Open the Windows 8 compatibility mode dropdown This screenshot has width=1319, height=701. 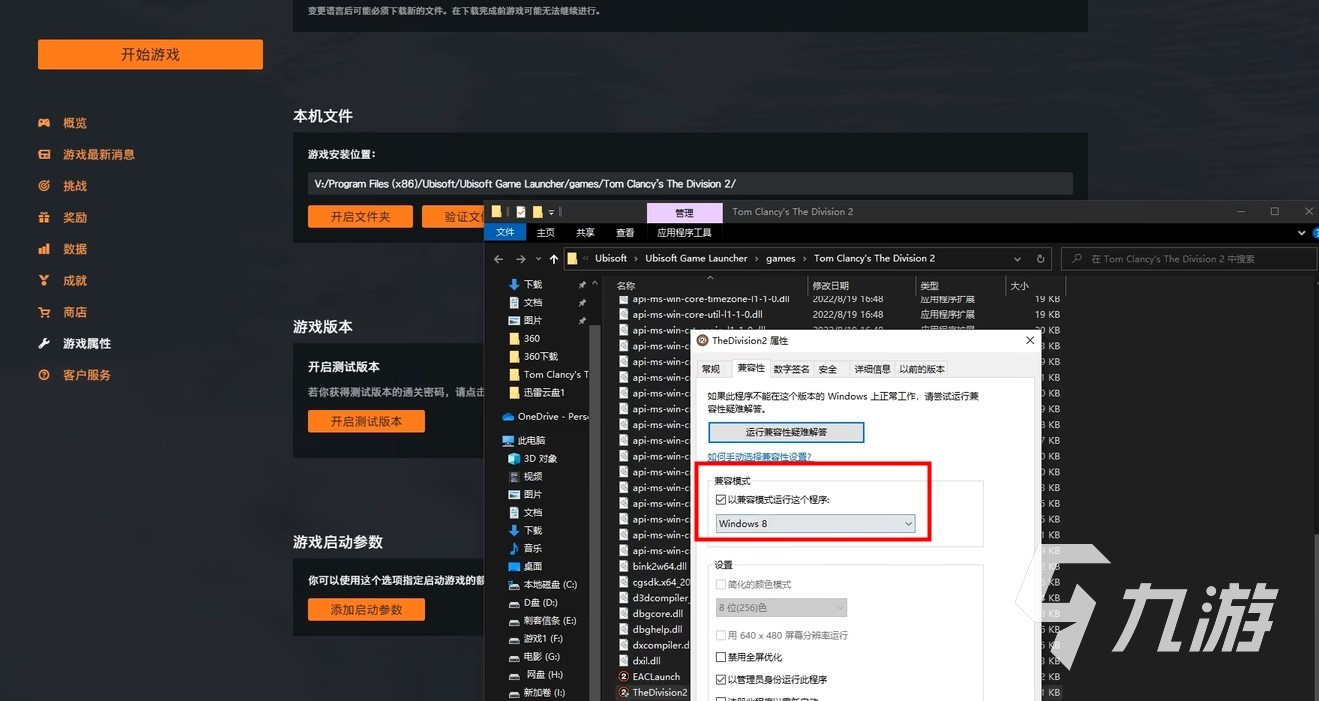tap(815, 524)
